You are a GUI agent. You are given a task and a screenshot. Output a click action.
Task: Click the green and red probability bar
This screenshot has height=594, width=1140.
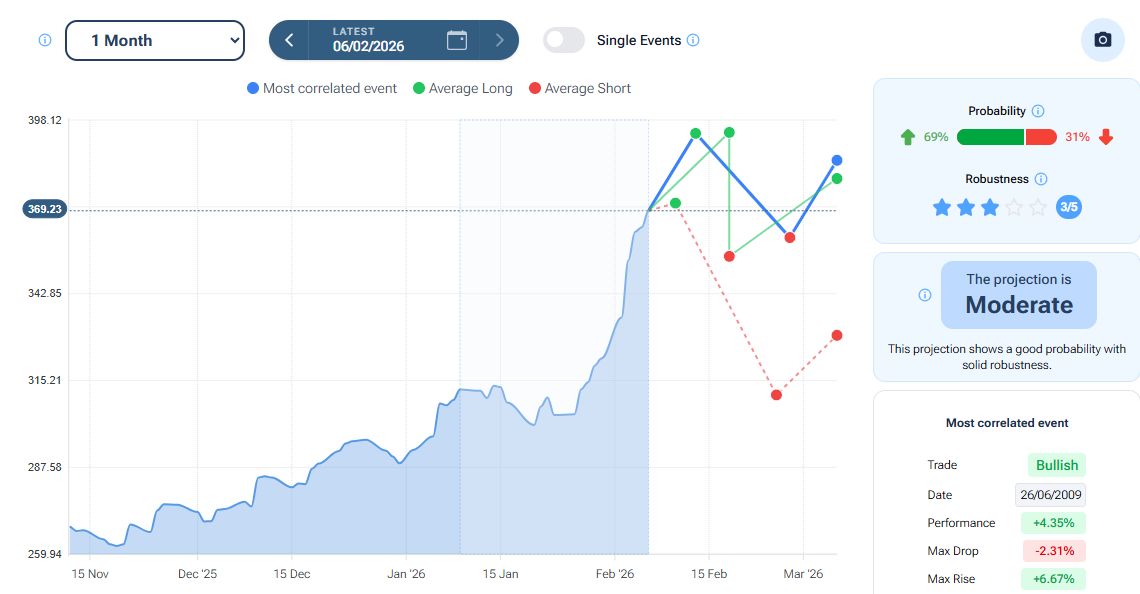pos(1006,137)
